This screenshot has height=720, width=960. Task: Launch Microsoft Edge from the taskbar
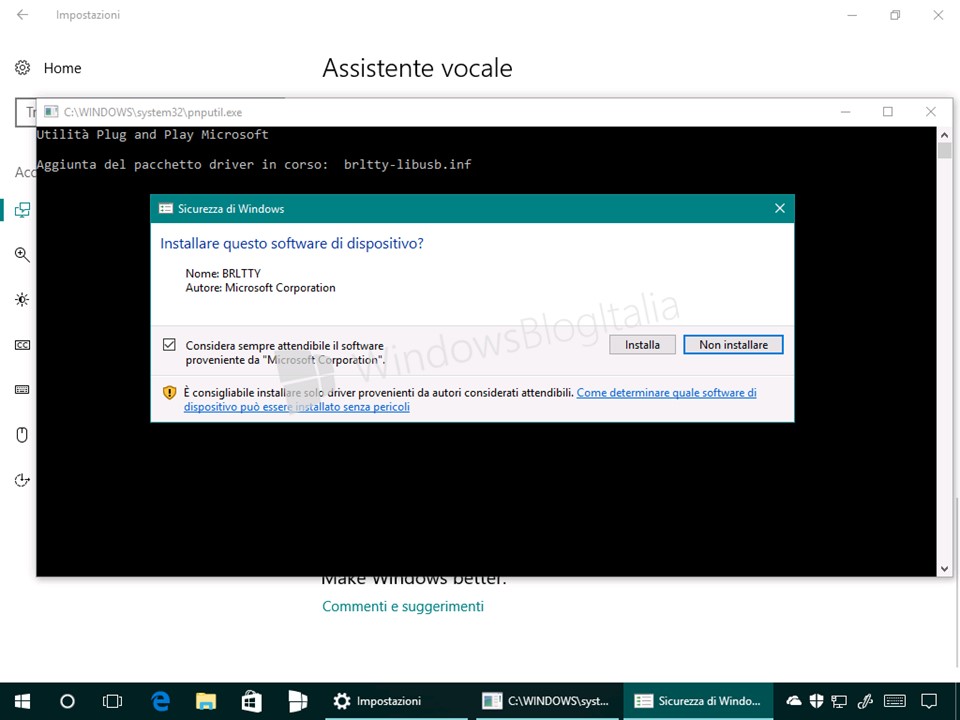160,701
